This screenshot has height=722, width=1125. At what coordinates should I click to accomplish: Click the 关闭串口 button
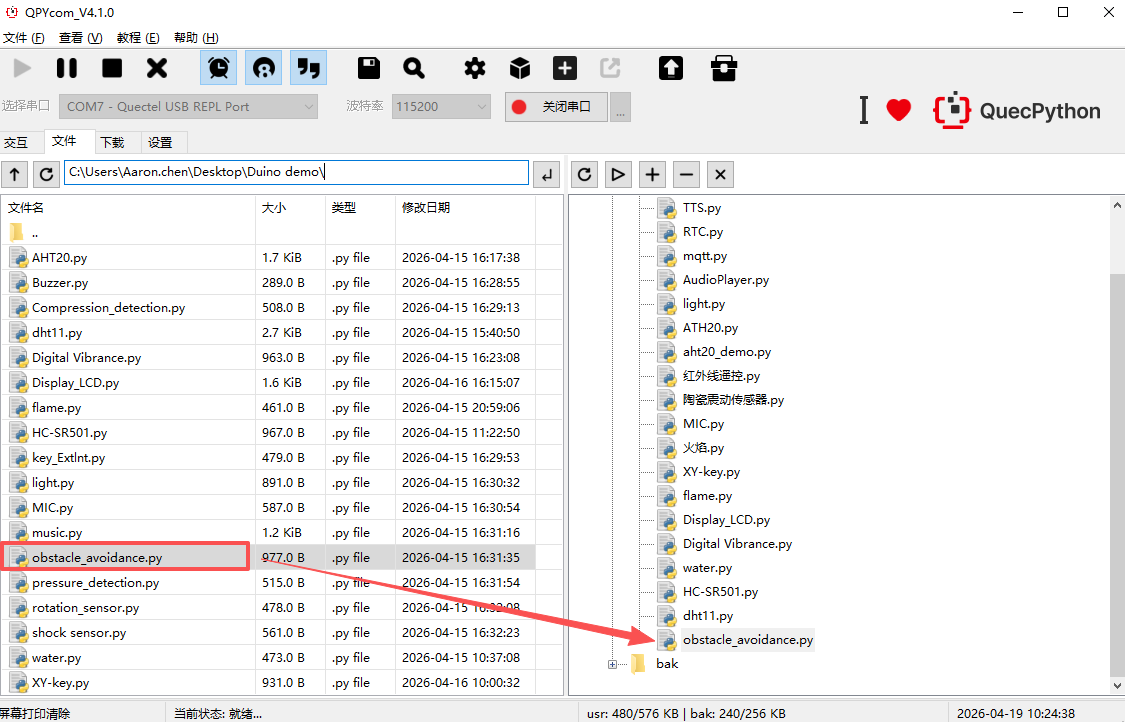[x=556, y=106]
